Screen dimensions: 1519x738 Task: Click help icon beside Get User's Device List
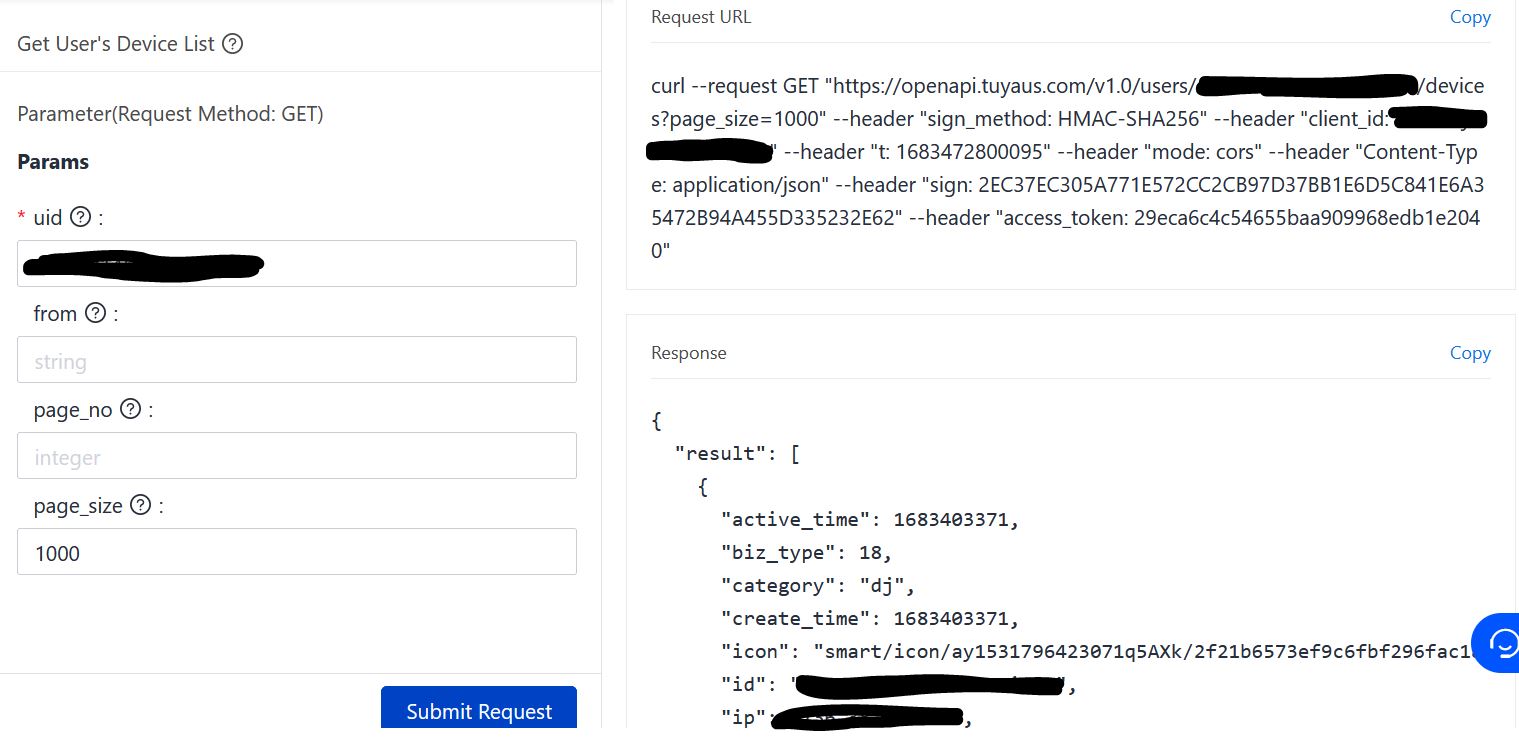pyautogui.click(x=232, y=44)
